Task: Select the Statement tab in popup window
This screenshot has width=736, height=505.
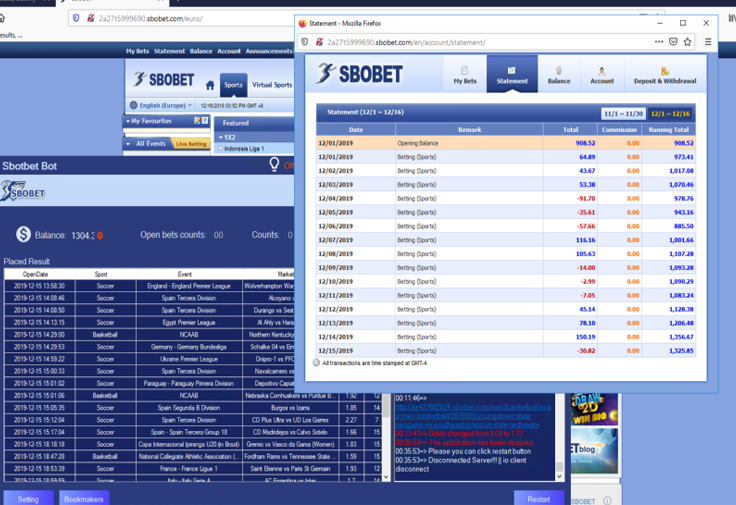Action: pyautogui.click(x=512, y=74)
